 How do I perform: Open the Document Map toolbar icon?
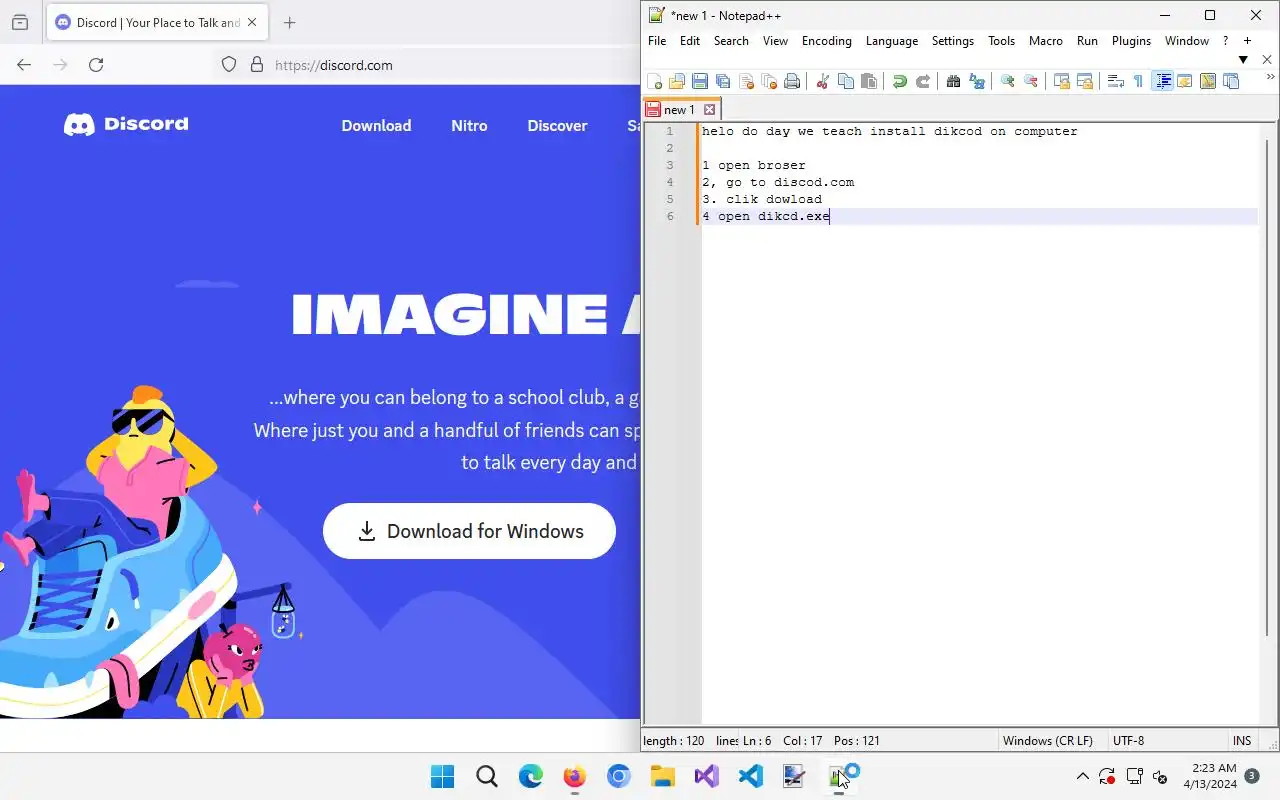click(1208, 82)
